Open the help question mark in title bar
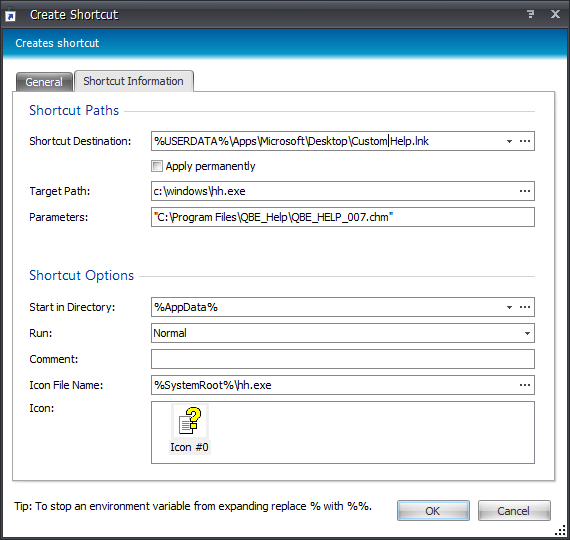570x540 pixels. (x=530, y=14)
